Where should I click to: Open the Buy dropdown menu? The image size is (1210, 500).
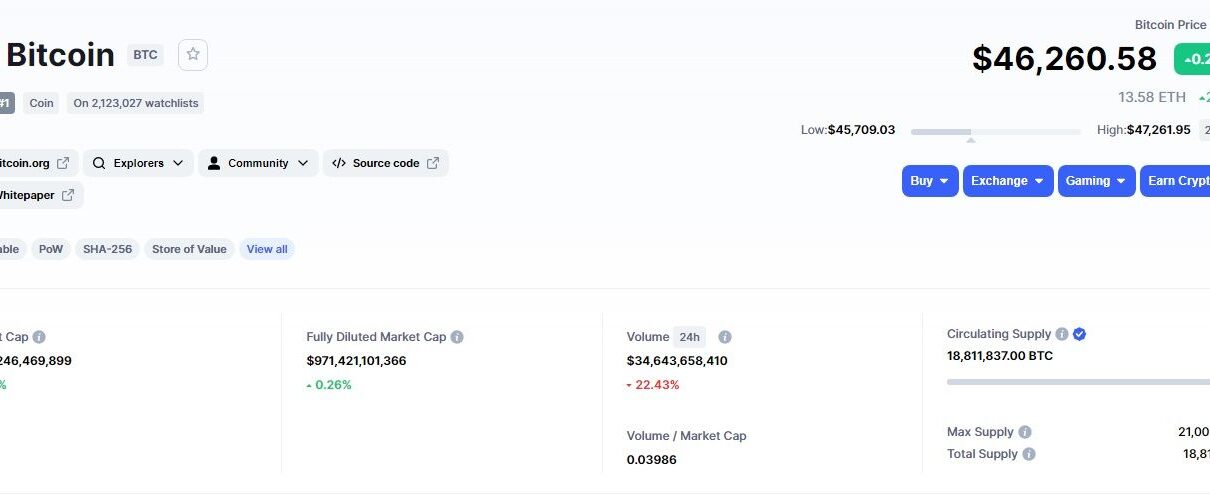point(930,181)
